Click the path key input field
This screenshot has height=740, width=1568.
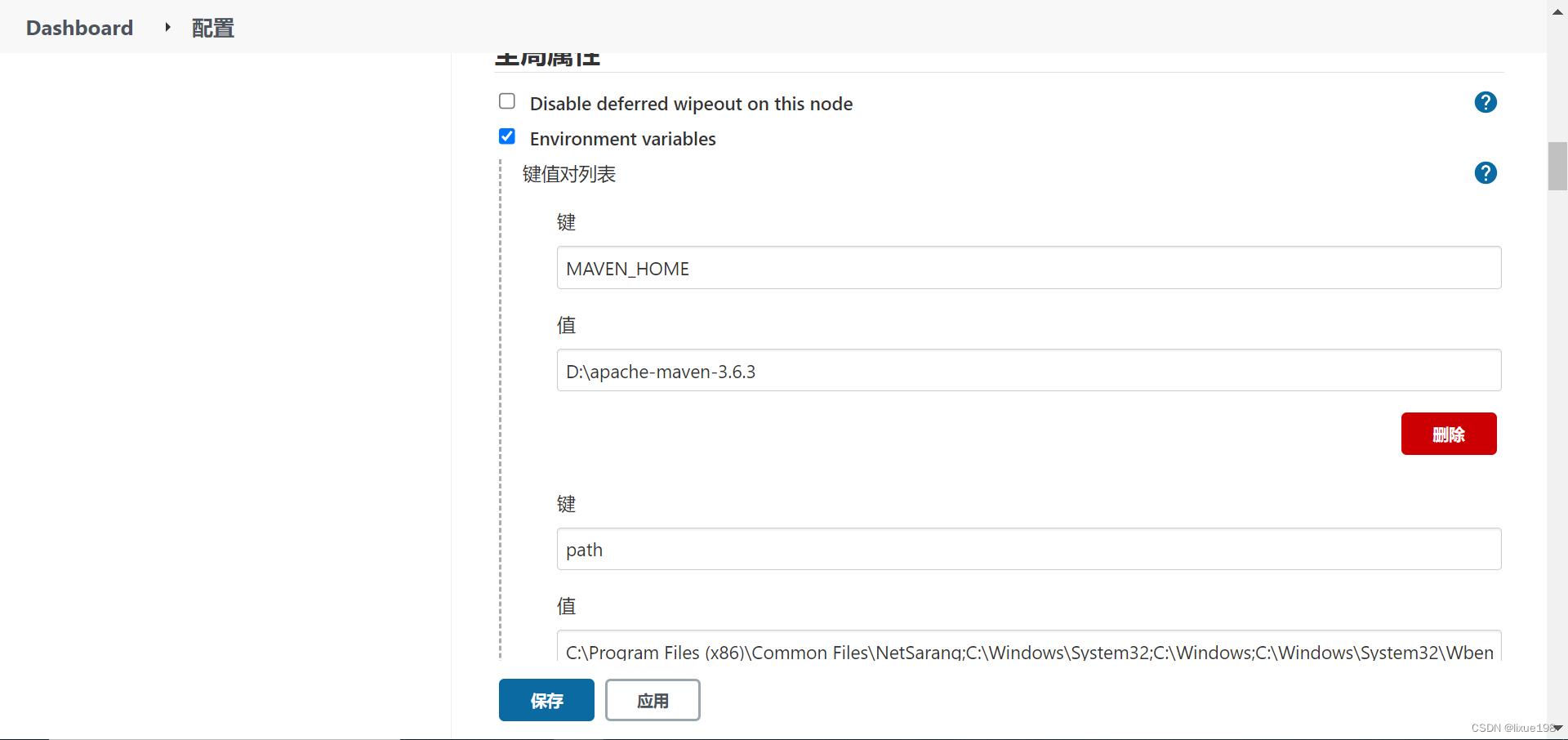(x=1028, y=549)
